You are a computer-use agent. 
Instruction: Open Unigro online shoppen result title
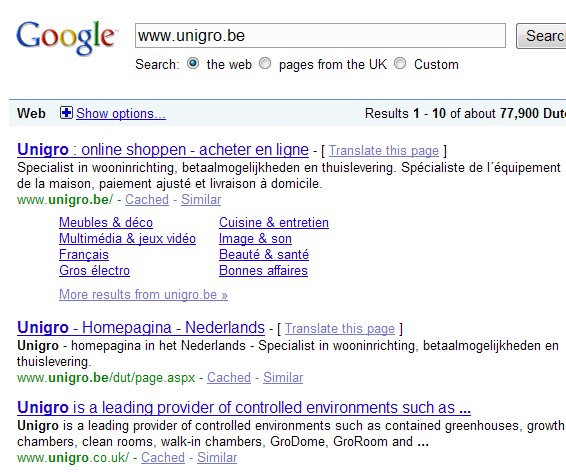(163, 149)
